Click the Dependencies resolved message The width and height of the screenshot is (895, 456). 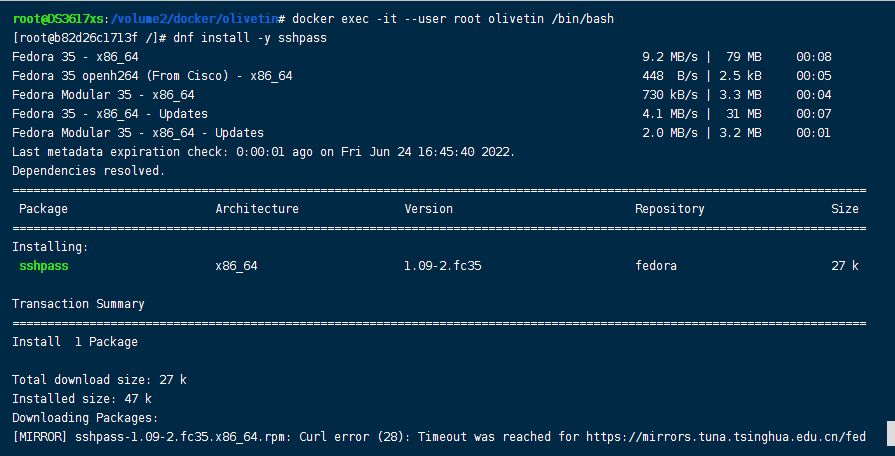(x=88, y=171)
